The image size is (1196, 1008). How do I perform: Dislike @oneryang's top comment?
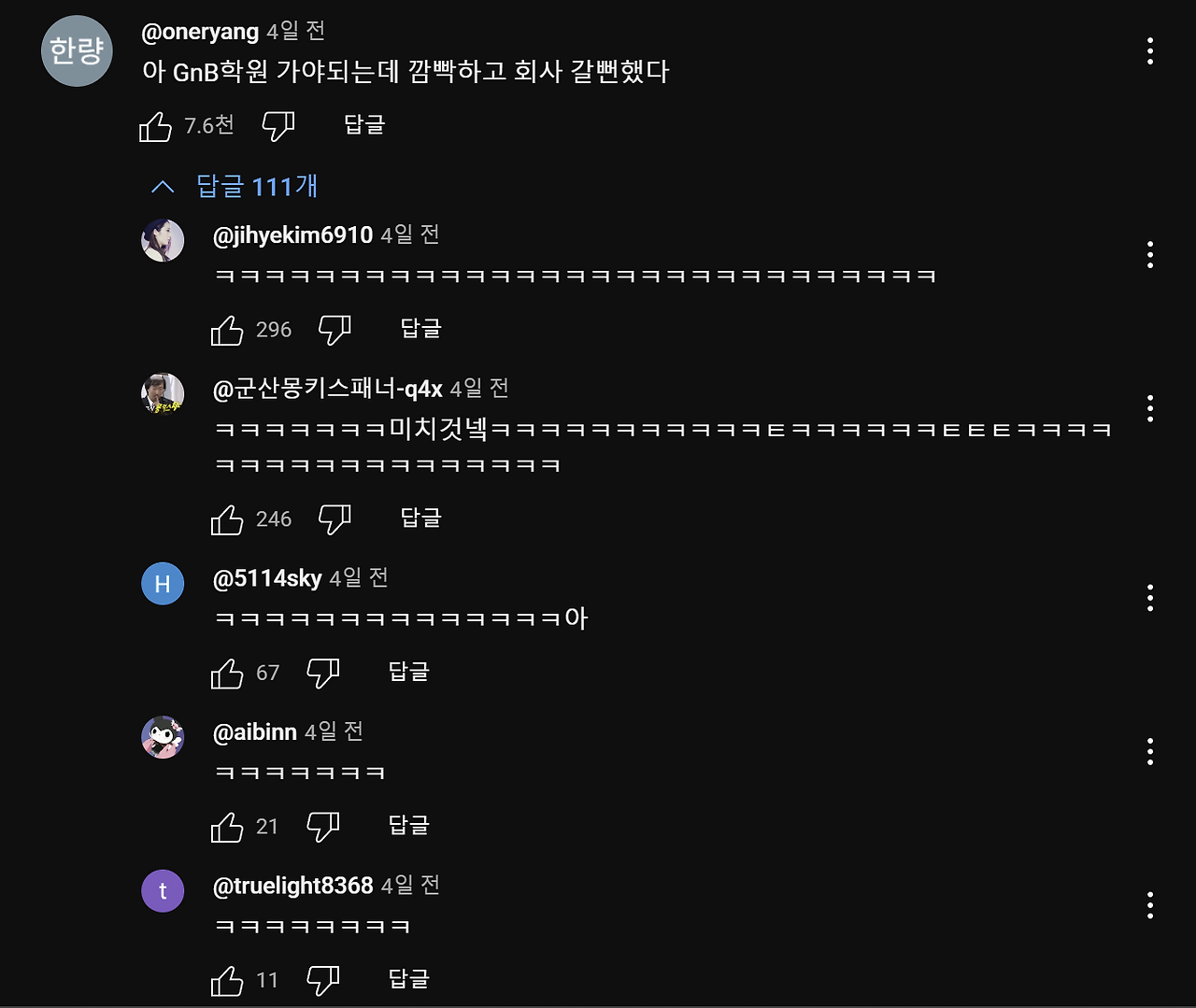(x=280, y=124)
